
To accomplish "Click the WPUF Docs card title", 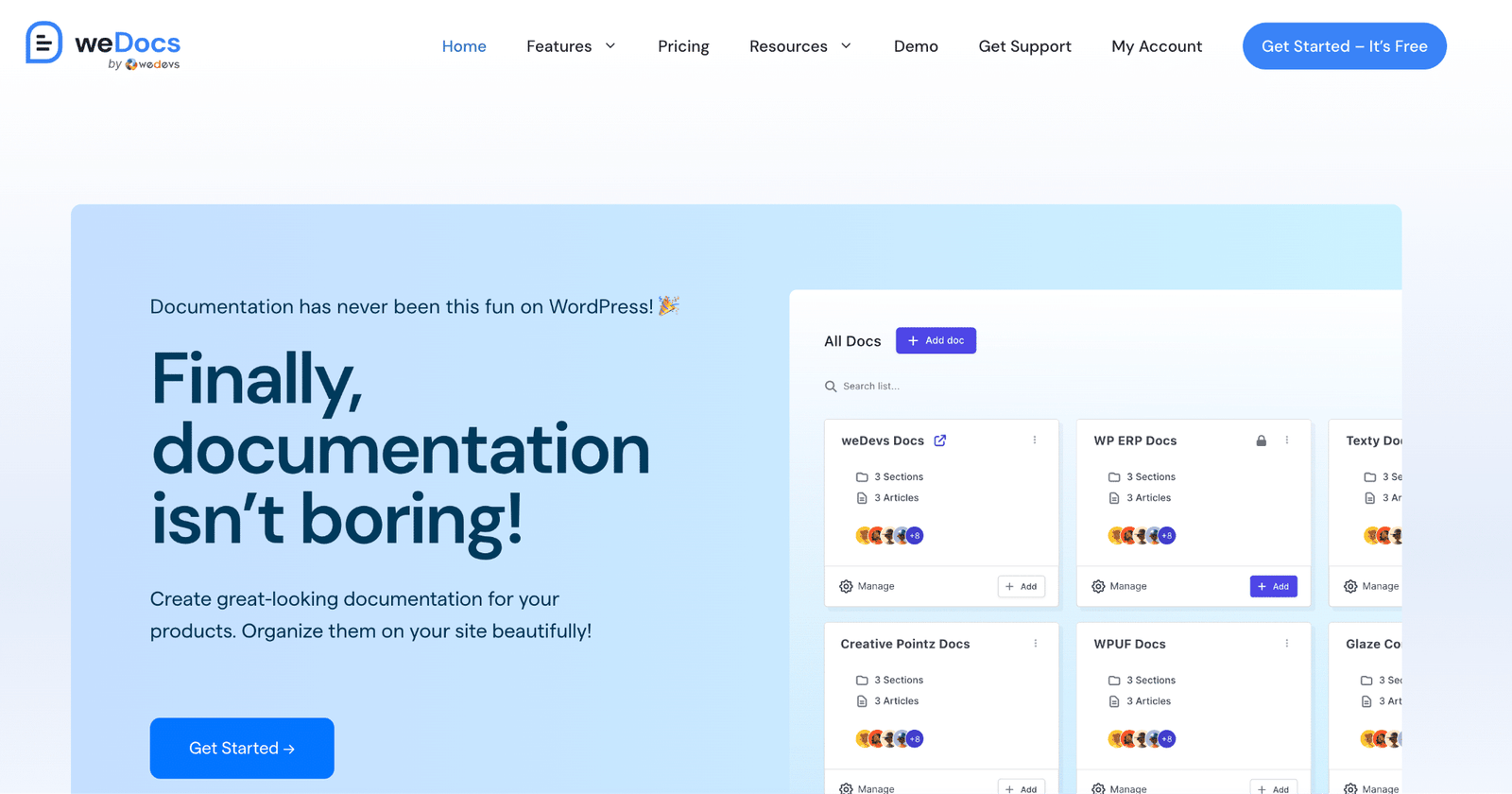I will (x=1129, y=644).
